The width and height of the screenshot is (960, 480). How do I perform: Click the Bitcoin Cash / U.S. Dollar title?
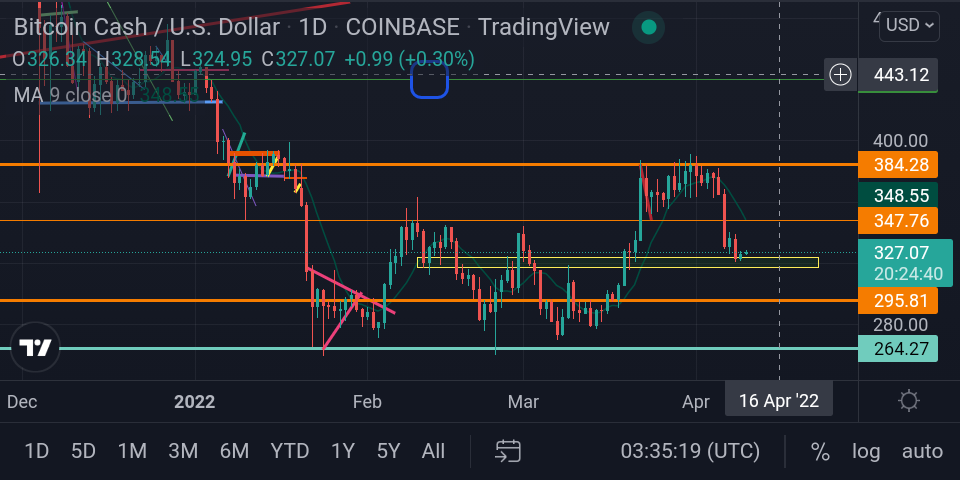click(146, 27)
